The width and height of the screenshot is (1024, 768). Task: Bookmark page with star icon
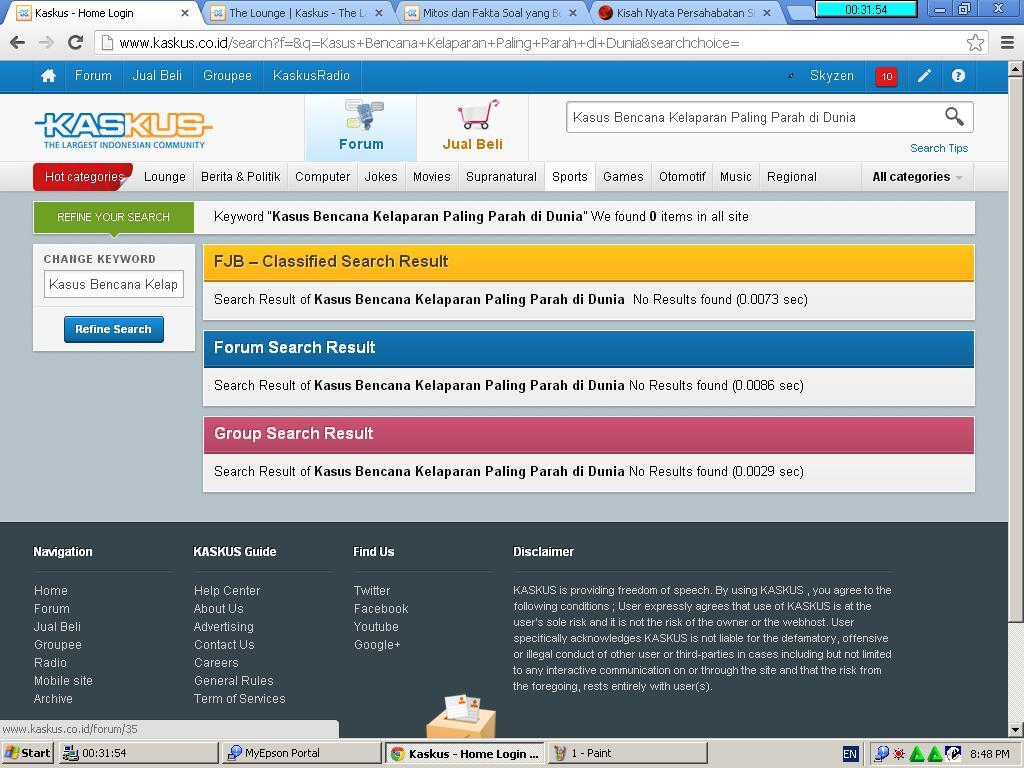tap(975, 43)
